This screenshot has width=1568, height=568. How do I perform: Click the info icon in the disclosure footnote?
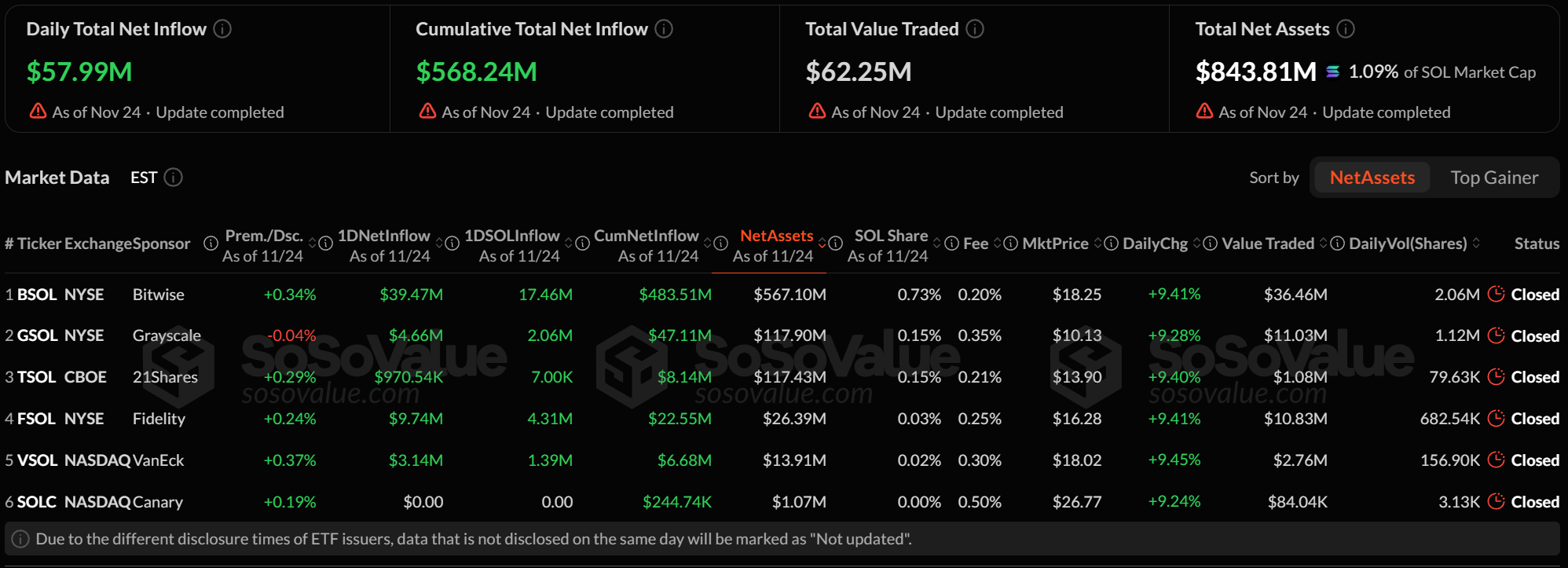click(x=20, y=539)
